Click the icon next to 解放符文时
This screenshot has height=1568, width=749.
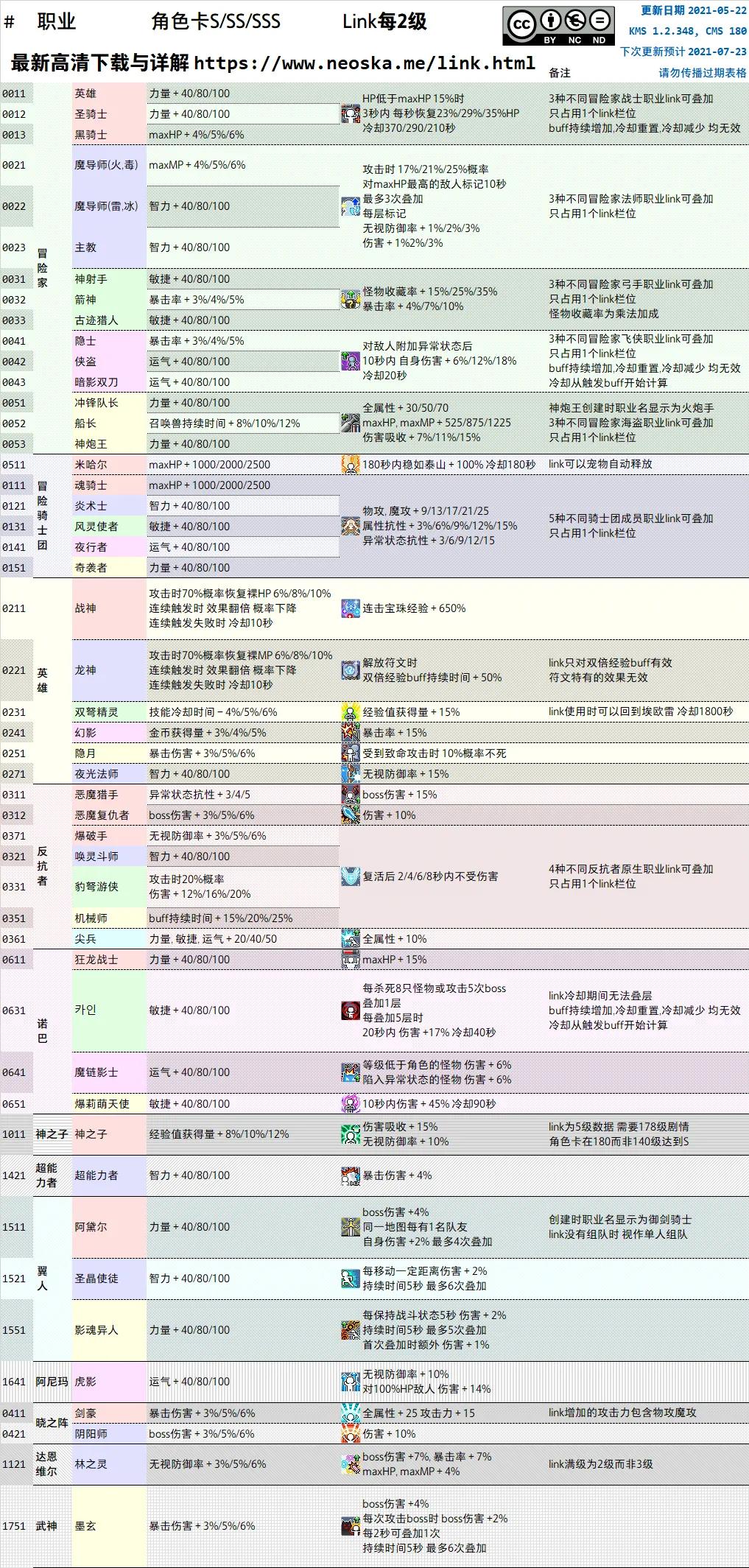pyautogui.click(x=351, y=670)
